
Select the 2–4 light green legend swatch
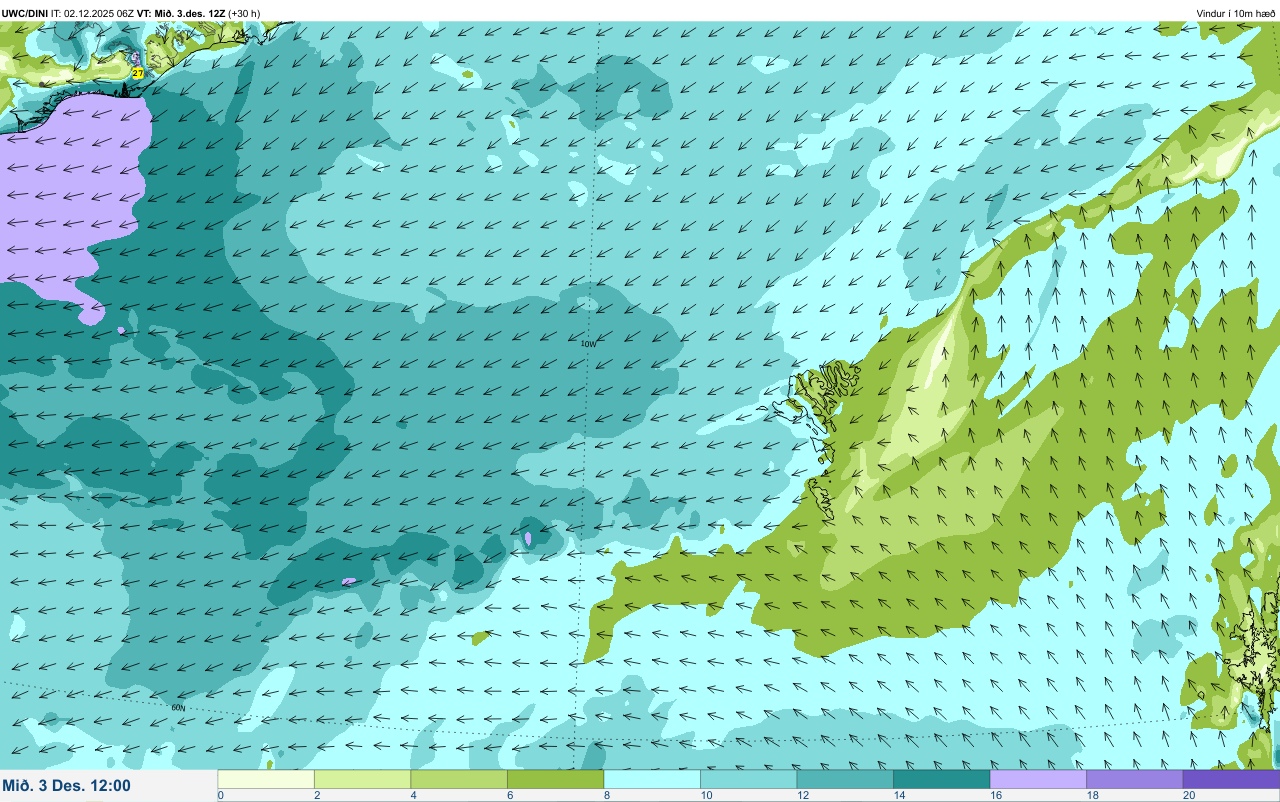(x=362, y=779)
